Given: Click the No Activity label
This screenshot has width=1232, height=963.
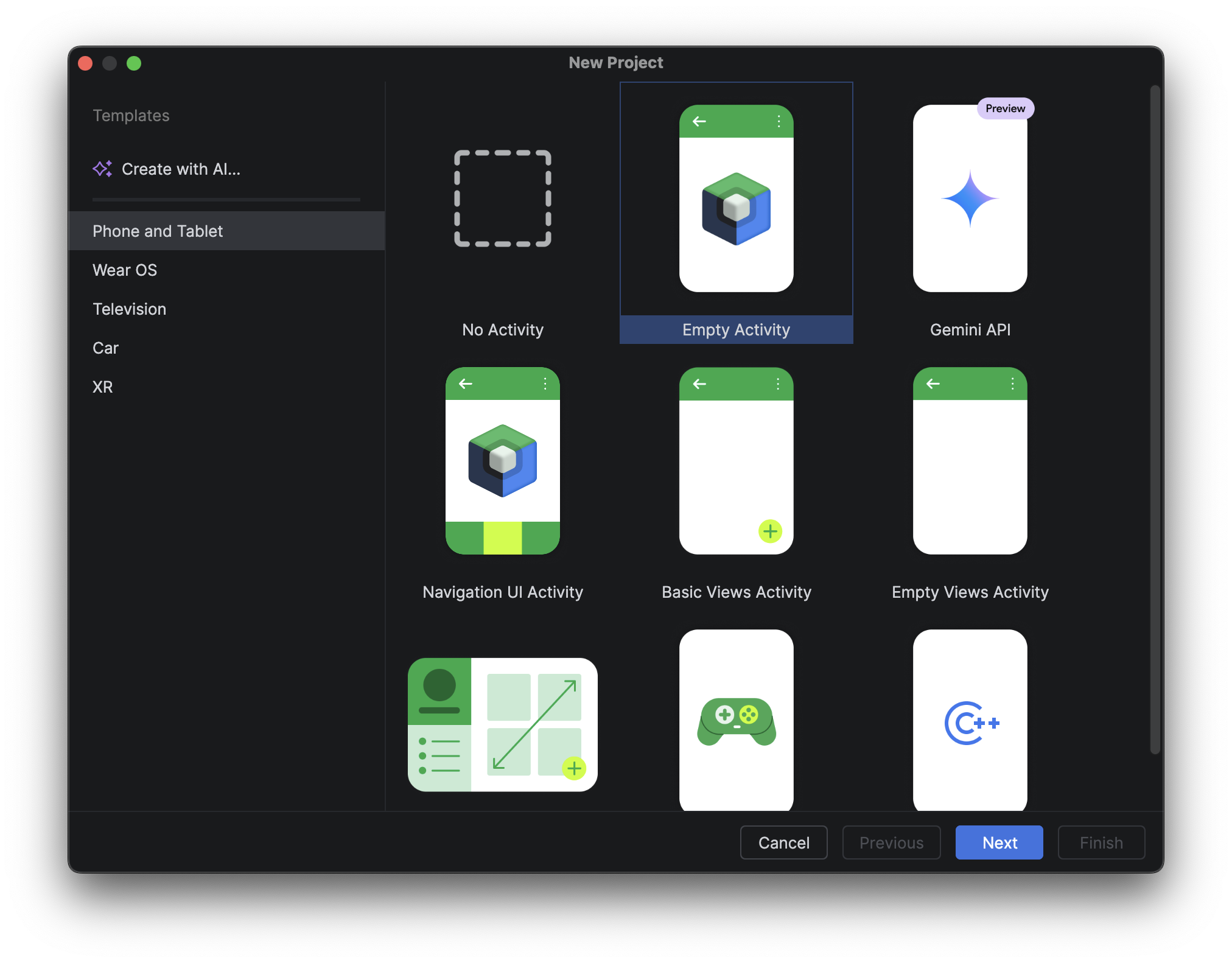Looking at the screenshot, I should tap(502, 330).
